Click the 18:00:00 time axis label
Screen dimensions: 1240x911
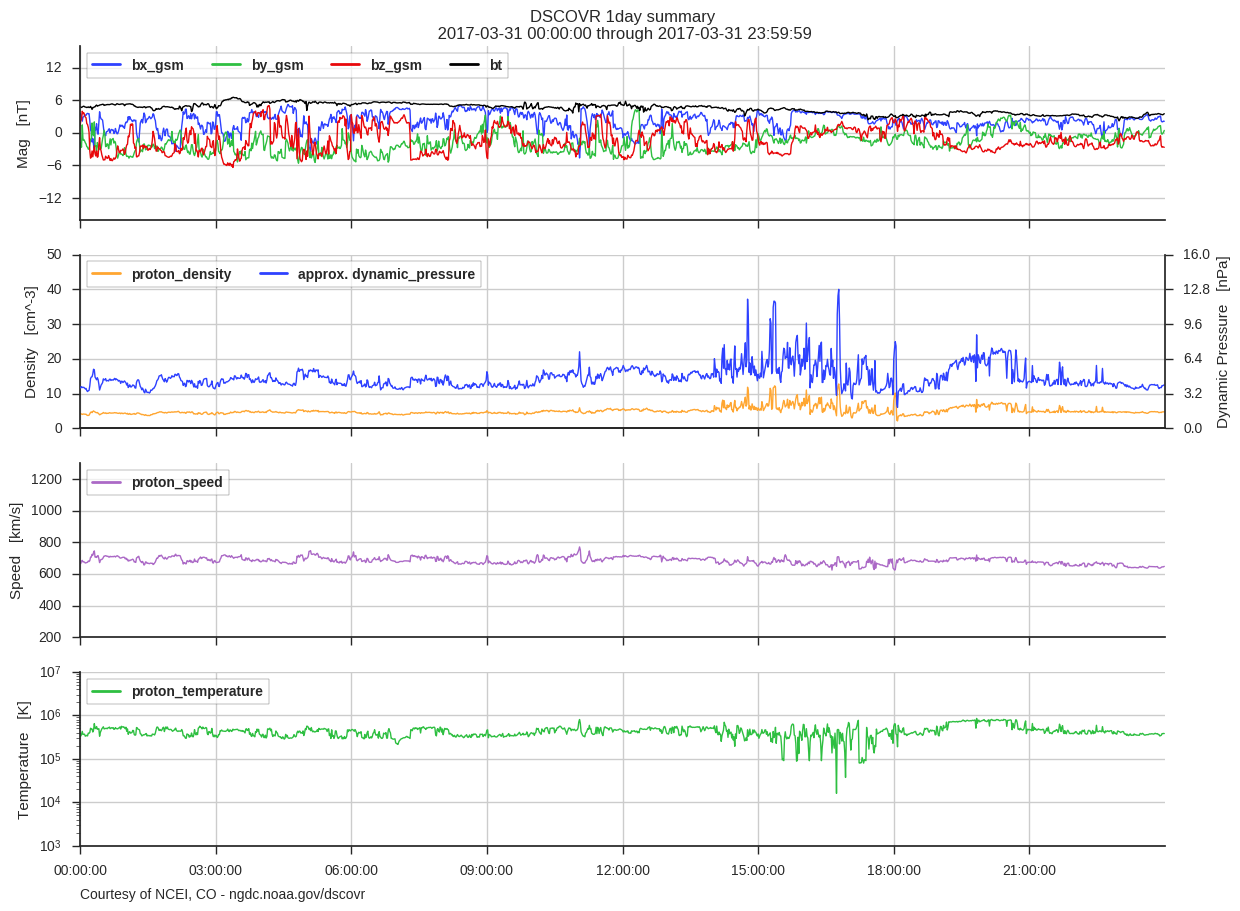(894, 870)
